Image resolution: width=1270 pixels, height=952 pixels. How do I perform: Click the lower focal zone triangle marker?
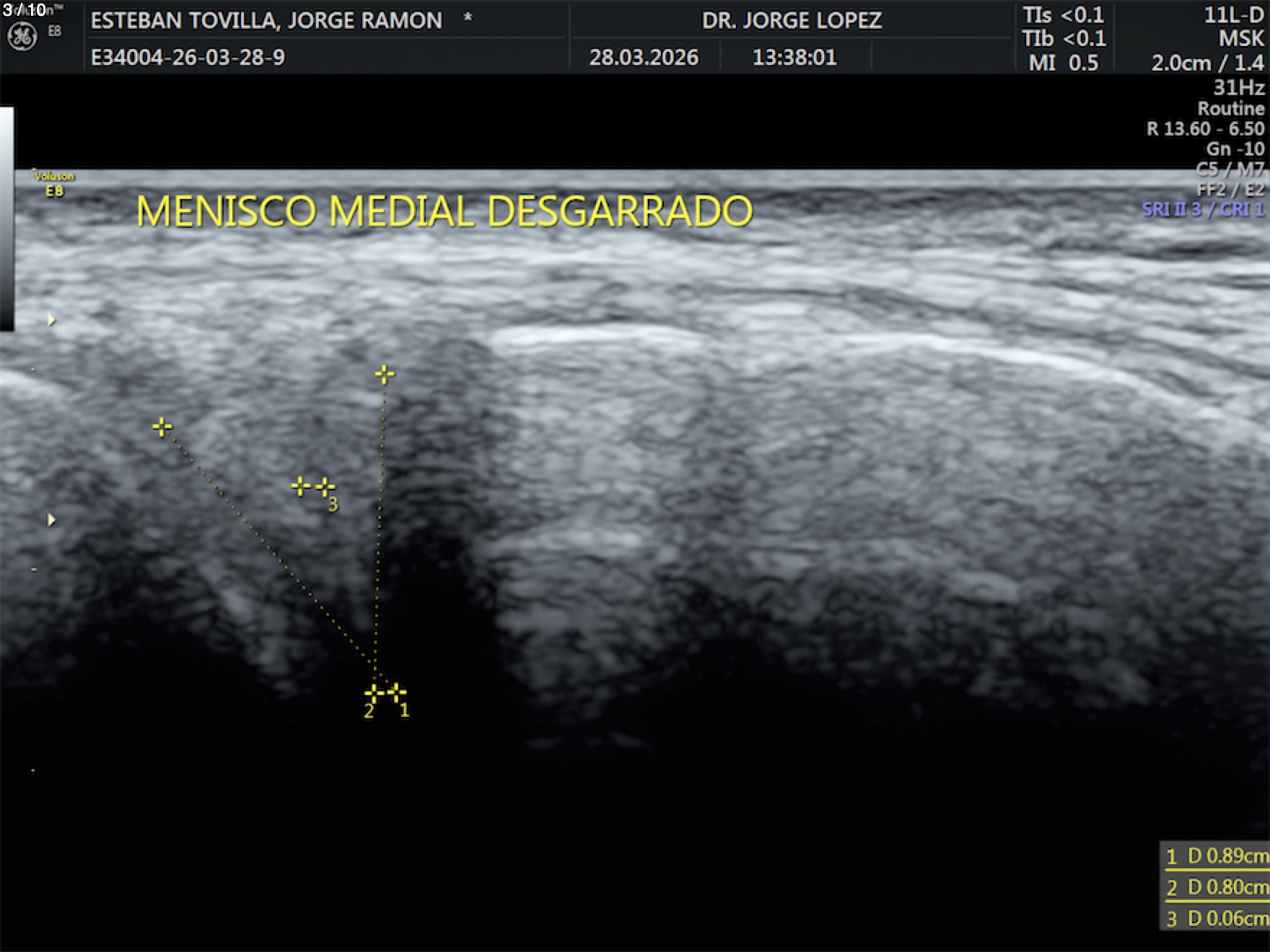[x=51, y=520]
